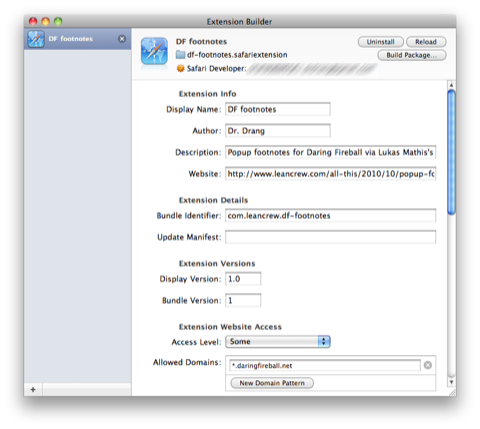Add a New Domain Pattern
This screenshot has height=429, width=480.
pos(272,383)
